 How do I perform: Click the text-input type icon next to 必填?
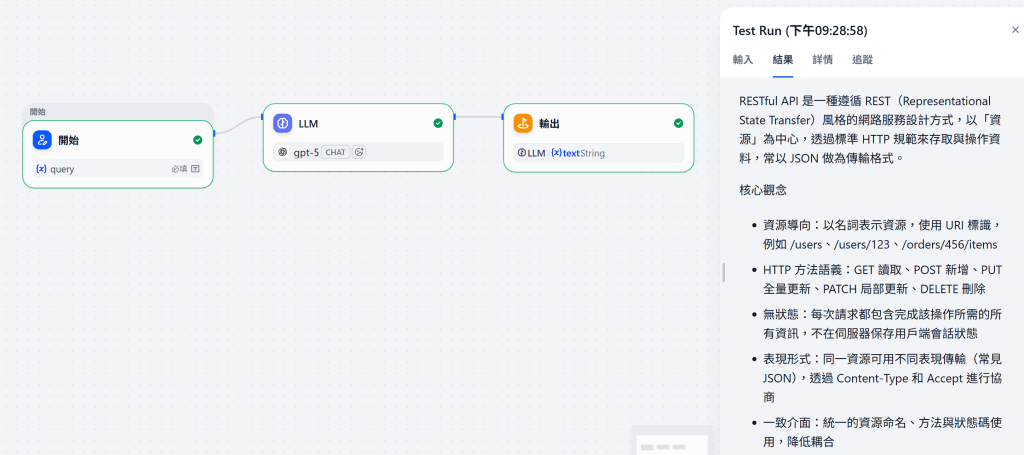coord(195,169)
